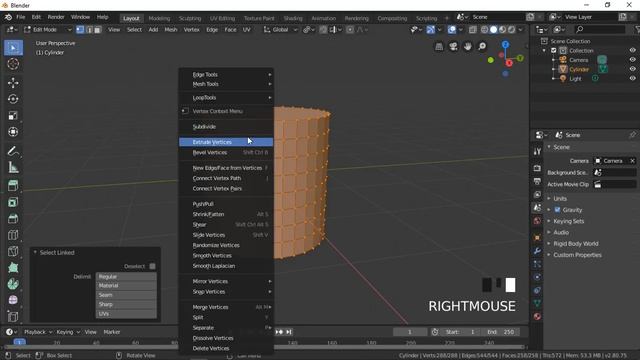The height and width of the screenshot is (360, 640).
Task: Select solid viewport shading
Action: click(x=493, y=30)
